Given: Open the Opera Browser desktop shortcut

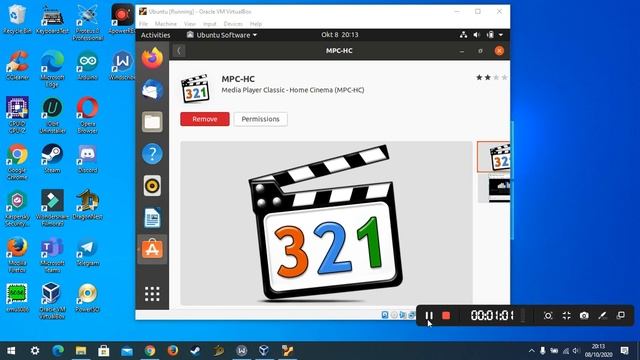Looking at the screenshot, I should tap(87, 115).
